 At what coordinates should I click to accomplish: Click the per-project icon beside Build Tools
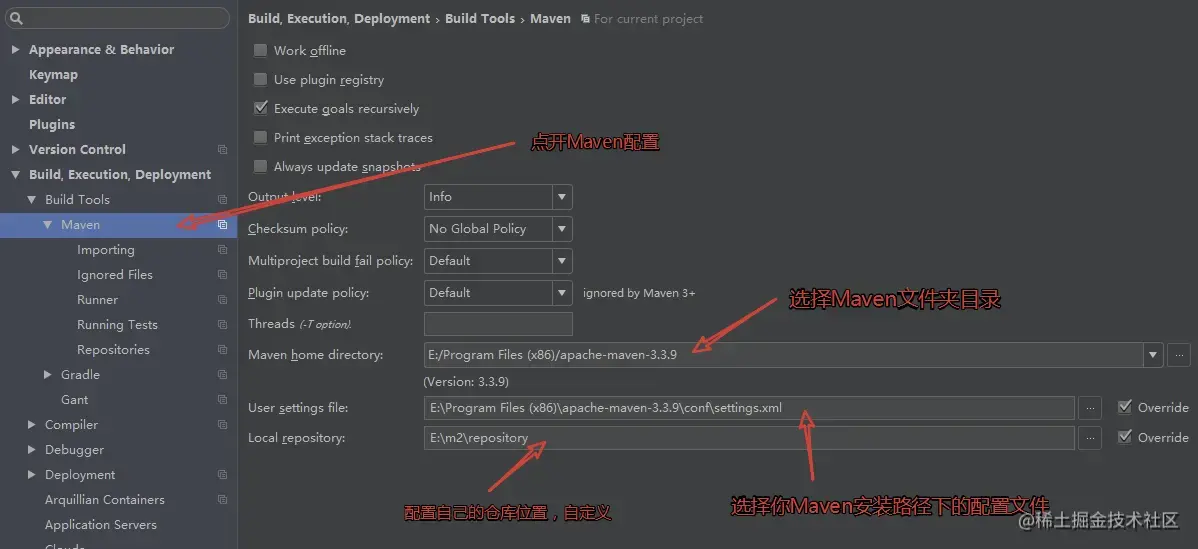pos(222,200)
